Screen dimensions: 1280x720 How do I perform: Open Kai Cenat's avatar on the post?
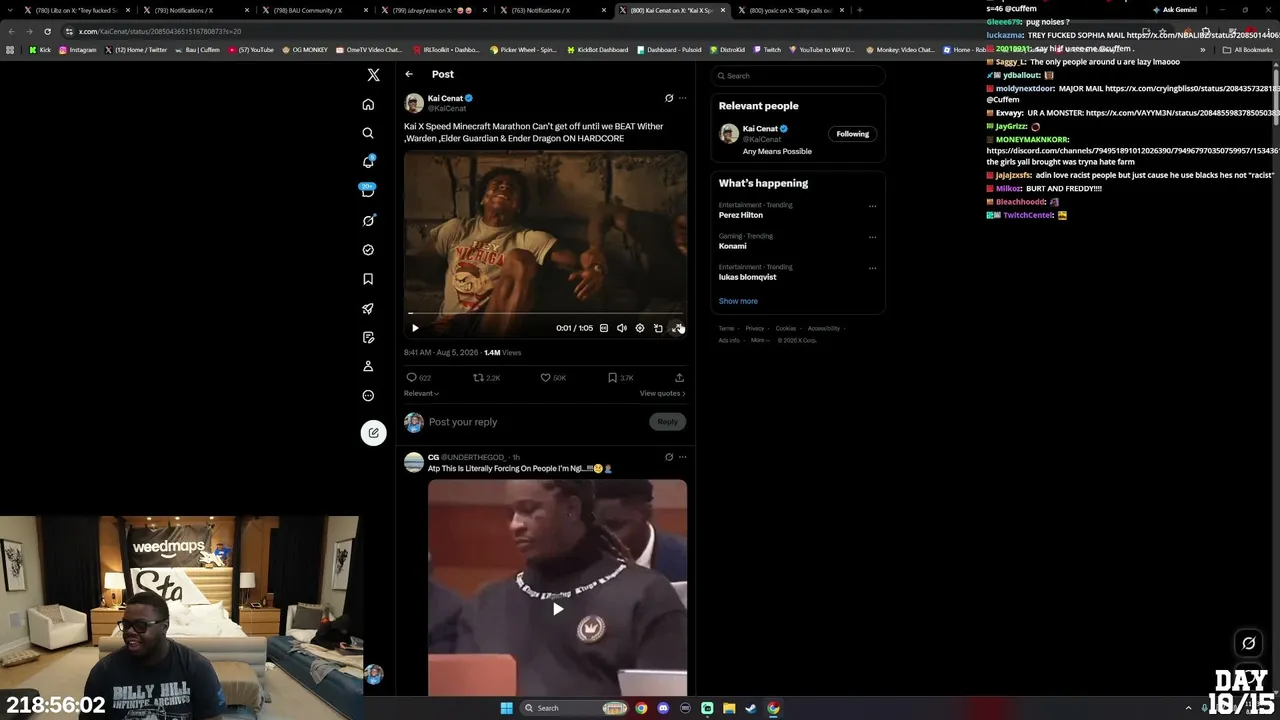pos(414,103)
